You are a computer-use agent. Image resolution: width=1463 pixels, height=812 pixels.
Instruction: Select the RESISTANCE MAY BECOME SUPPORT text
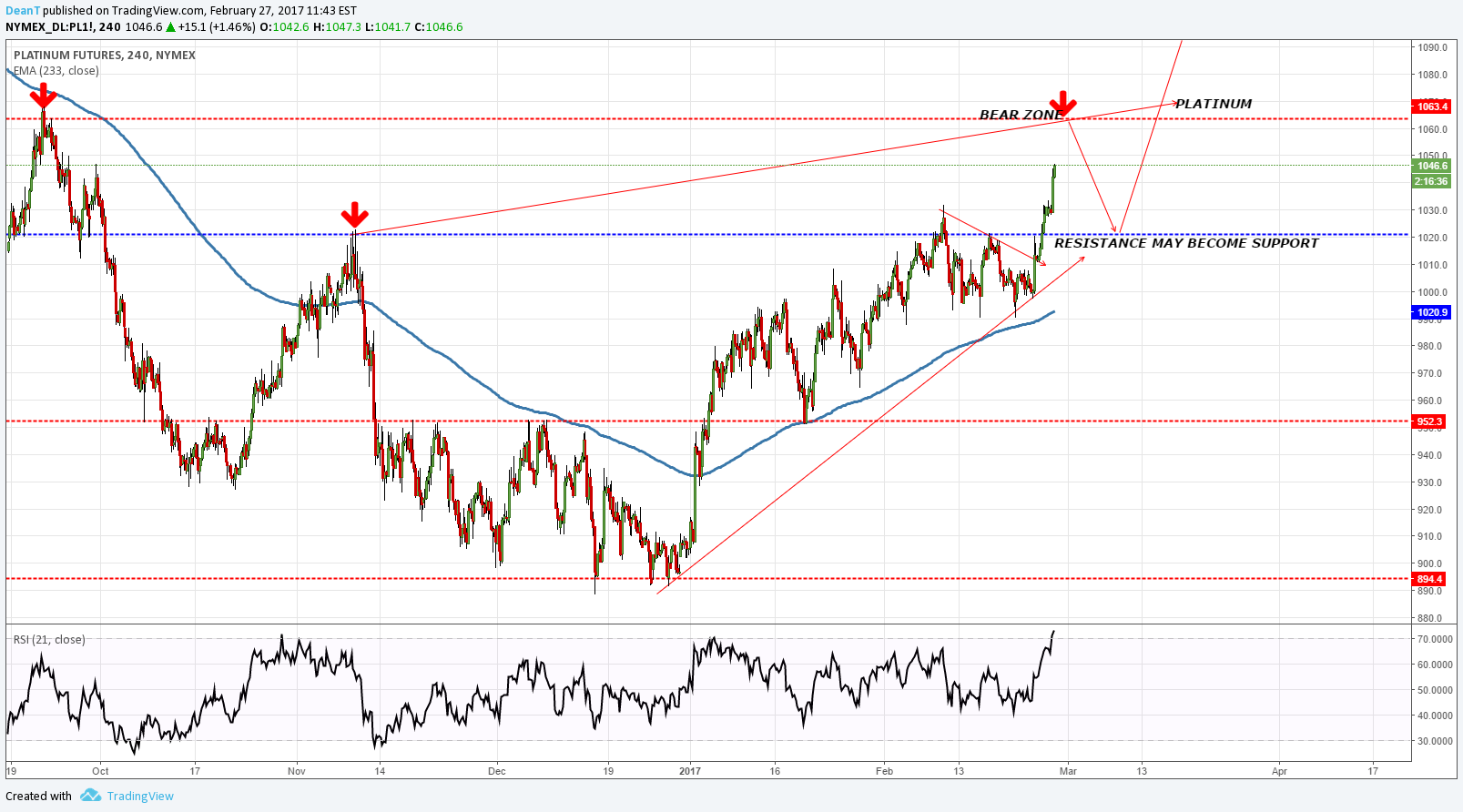1186,243
